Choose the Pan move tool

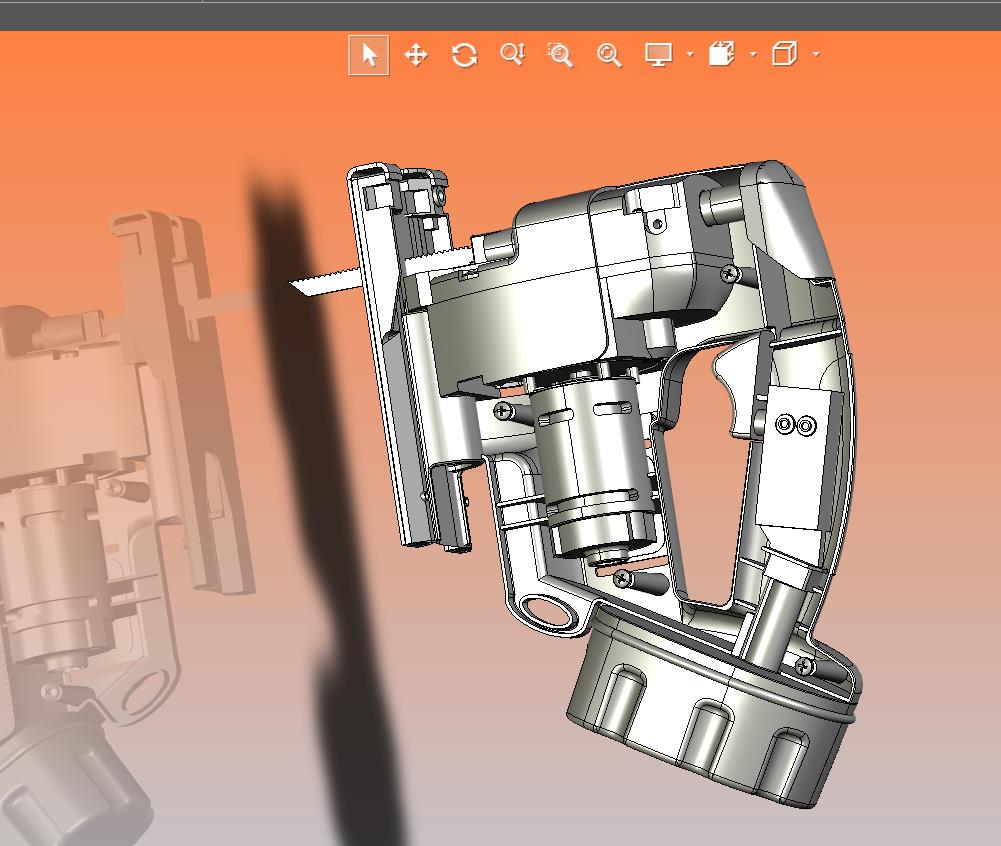(x=416, y=55)
